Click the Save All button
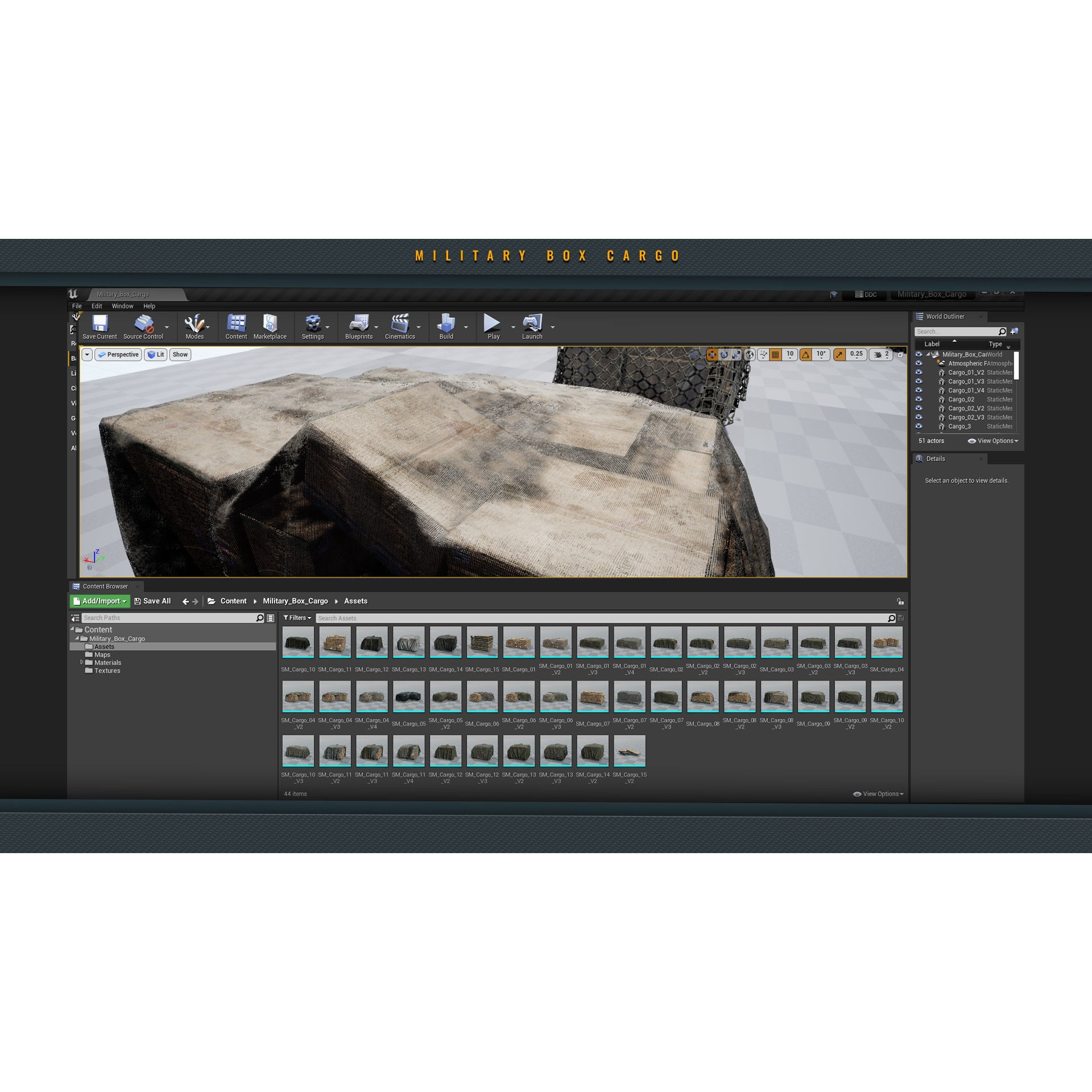This screenshot has width=1092, height=1092. 152,601
